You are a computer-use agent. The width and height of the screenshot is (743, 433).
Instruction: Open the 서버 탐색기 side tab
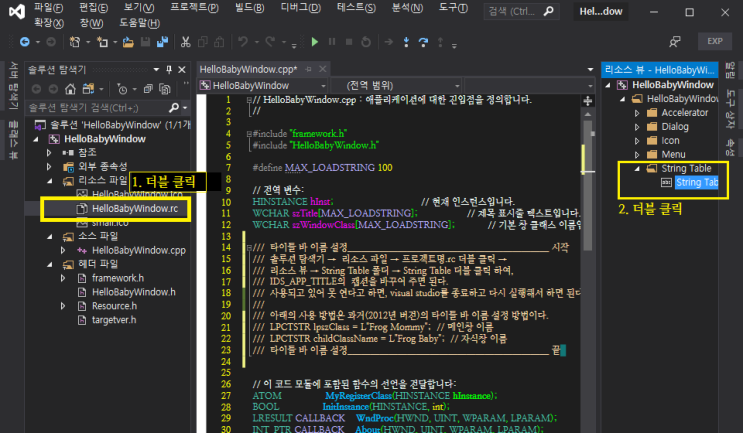(13, 88)
